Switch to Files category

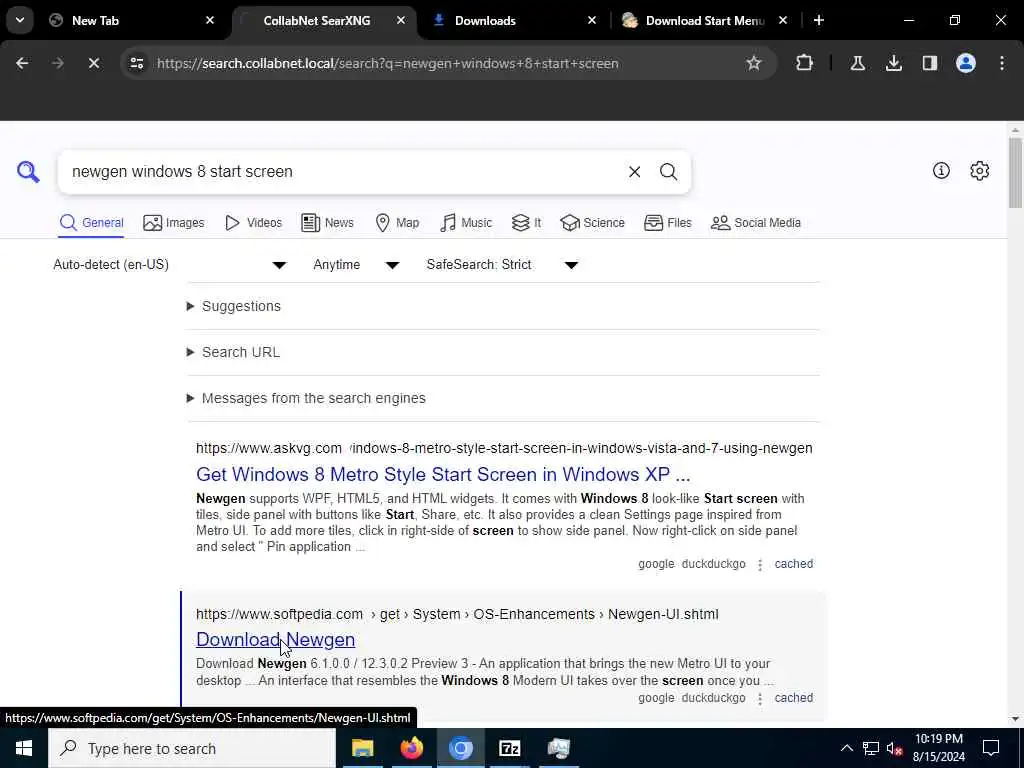click(x=667, y=223)
